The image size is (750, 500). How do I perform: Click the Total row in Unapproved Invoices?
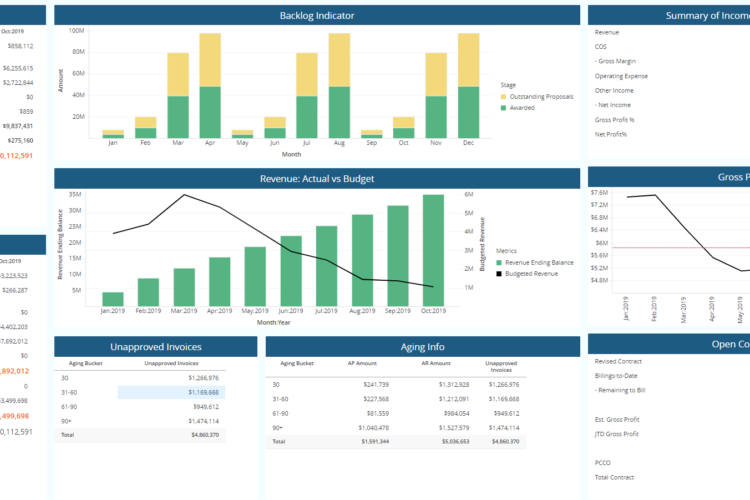point(140,435)
